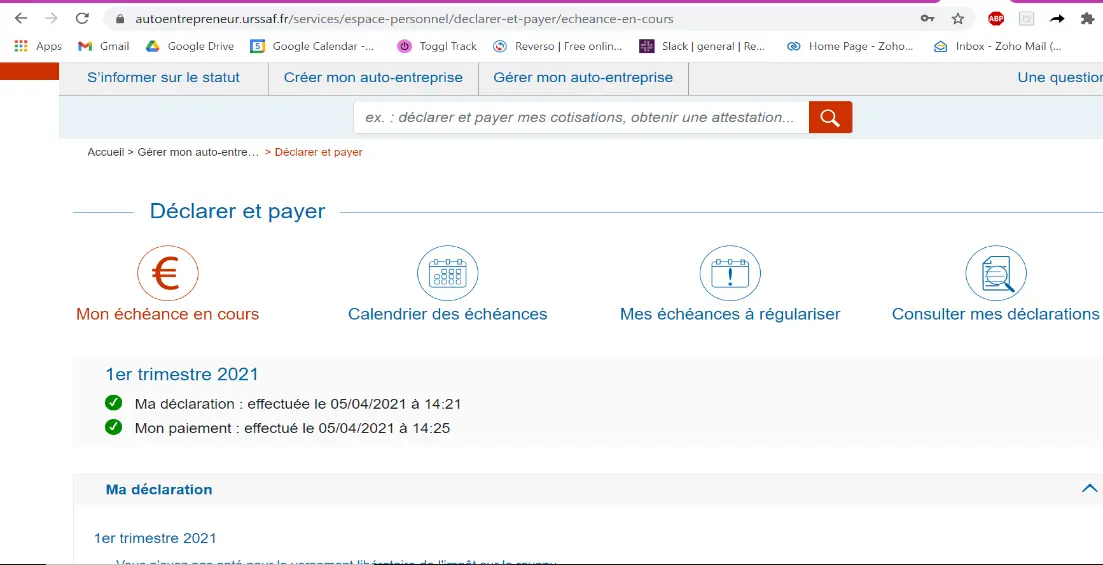Click the green check next to Ma déclaration
The height and width of the screenshot is (565, 1103).
click(113, 403)
